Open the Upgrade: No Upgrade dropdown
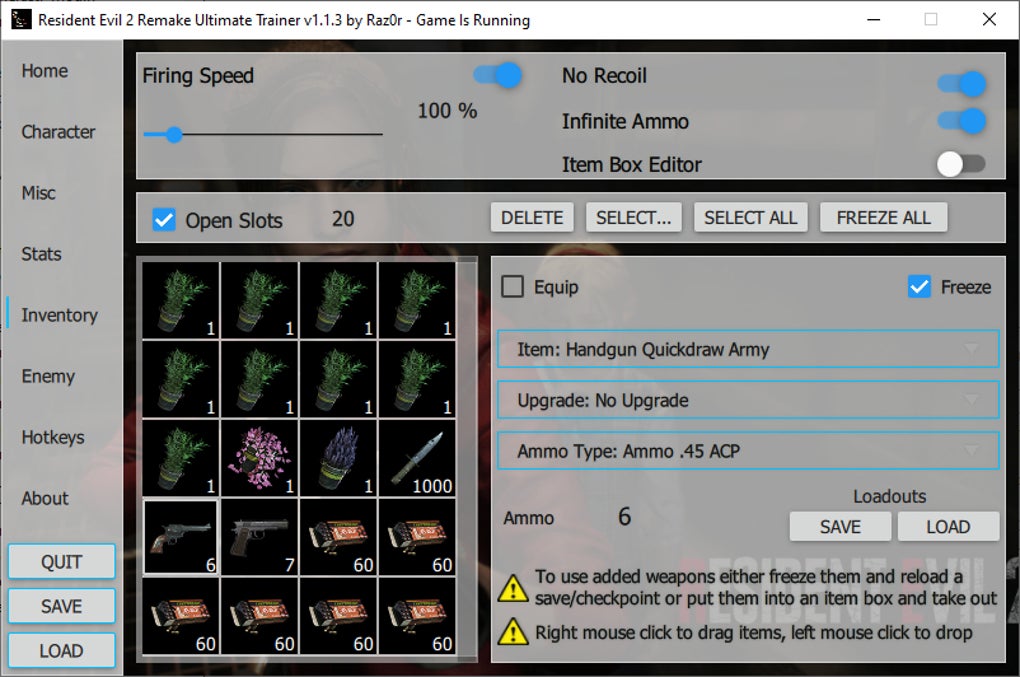The width and height of the screenshot is (1020, 677). click(748, 400)
